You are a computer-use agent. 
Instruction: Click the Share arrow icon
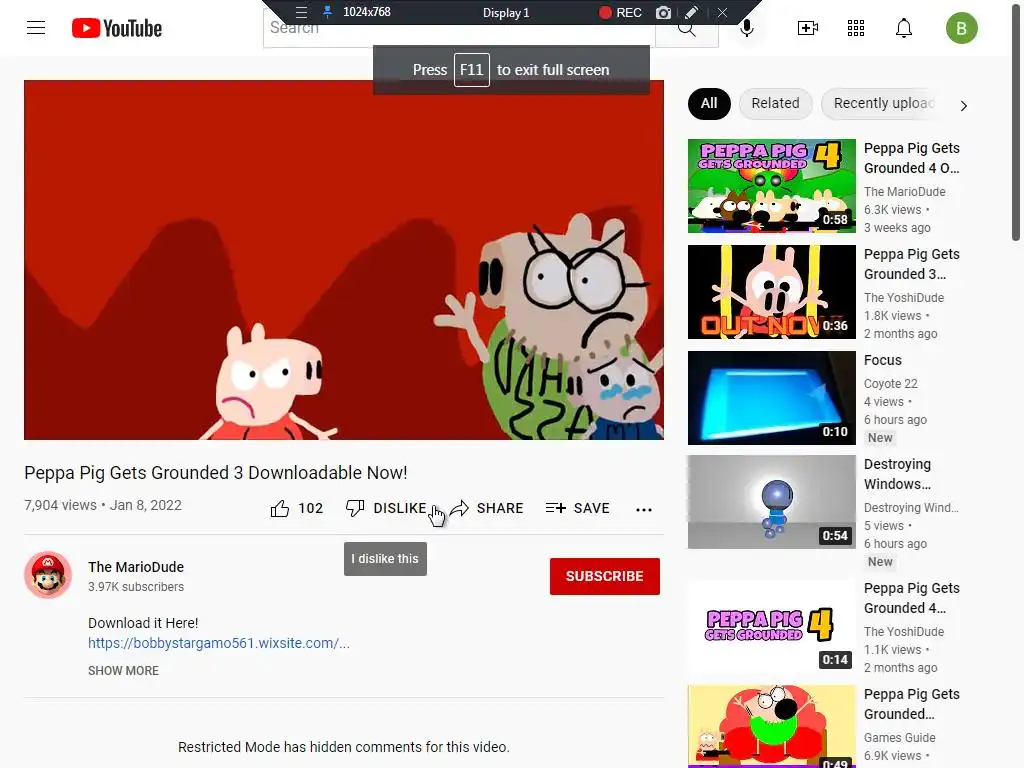(x=459, y=508)
